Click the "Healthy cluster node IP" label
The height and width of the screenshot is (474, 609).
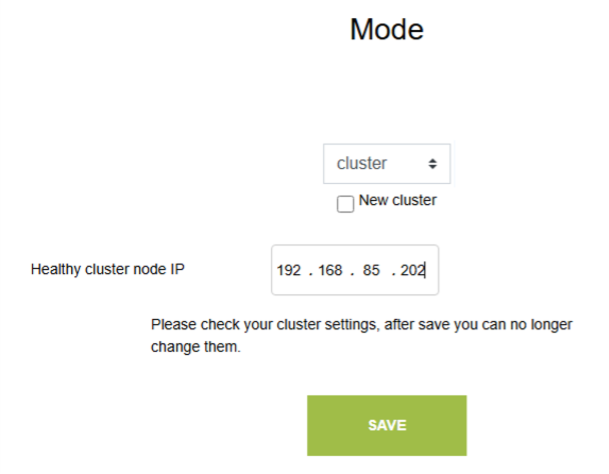point(108,269)
